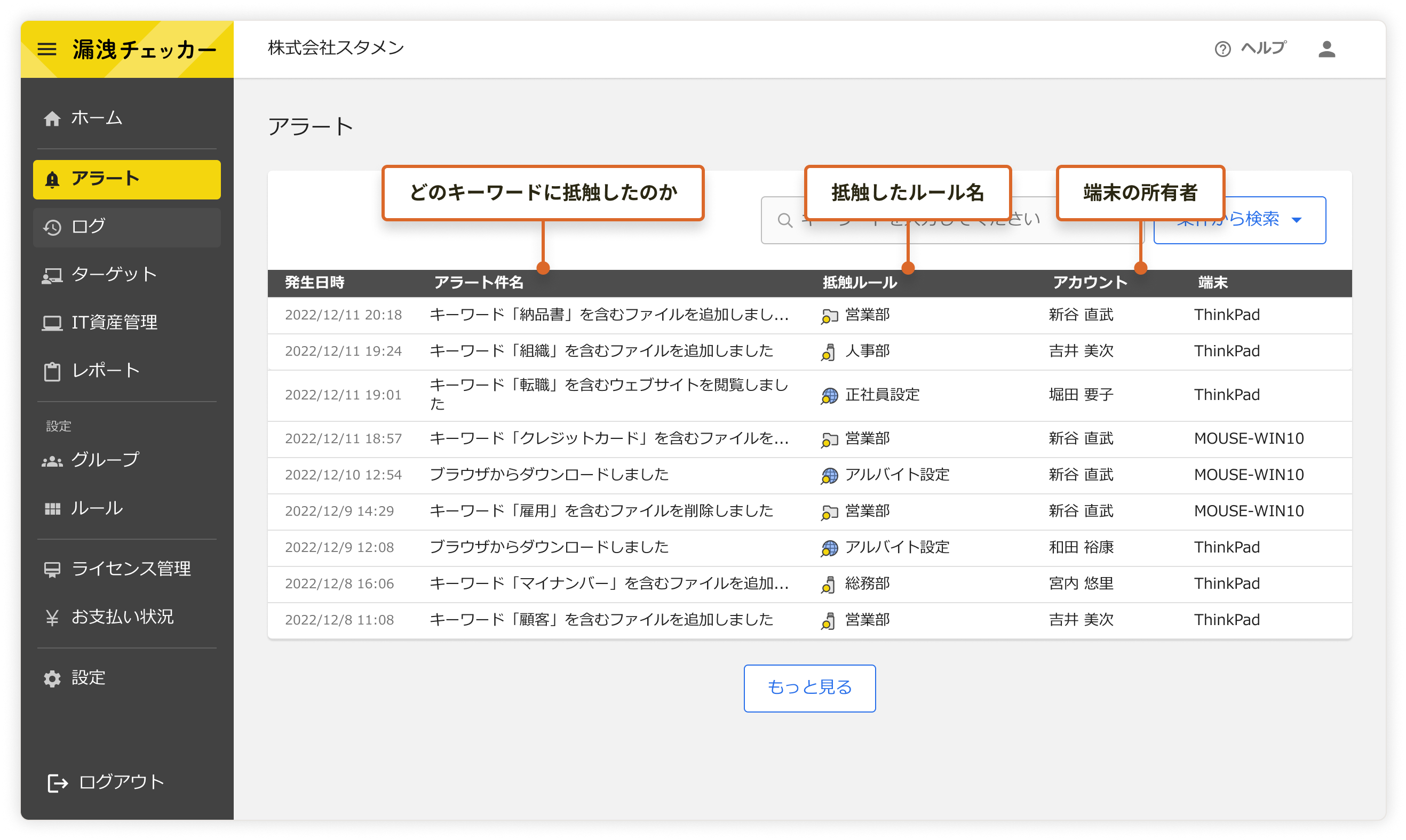The height and width of the screenshot is (840, 1406).
Task: Focus the keyword search field
Action: [x=952, y=220]
